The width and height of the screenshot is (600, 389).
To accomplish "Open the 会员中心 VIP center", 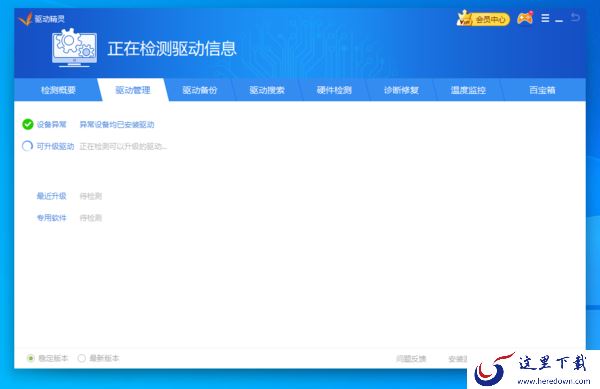I will pos(483,18).
